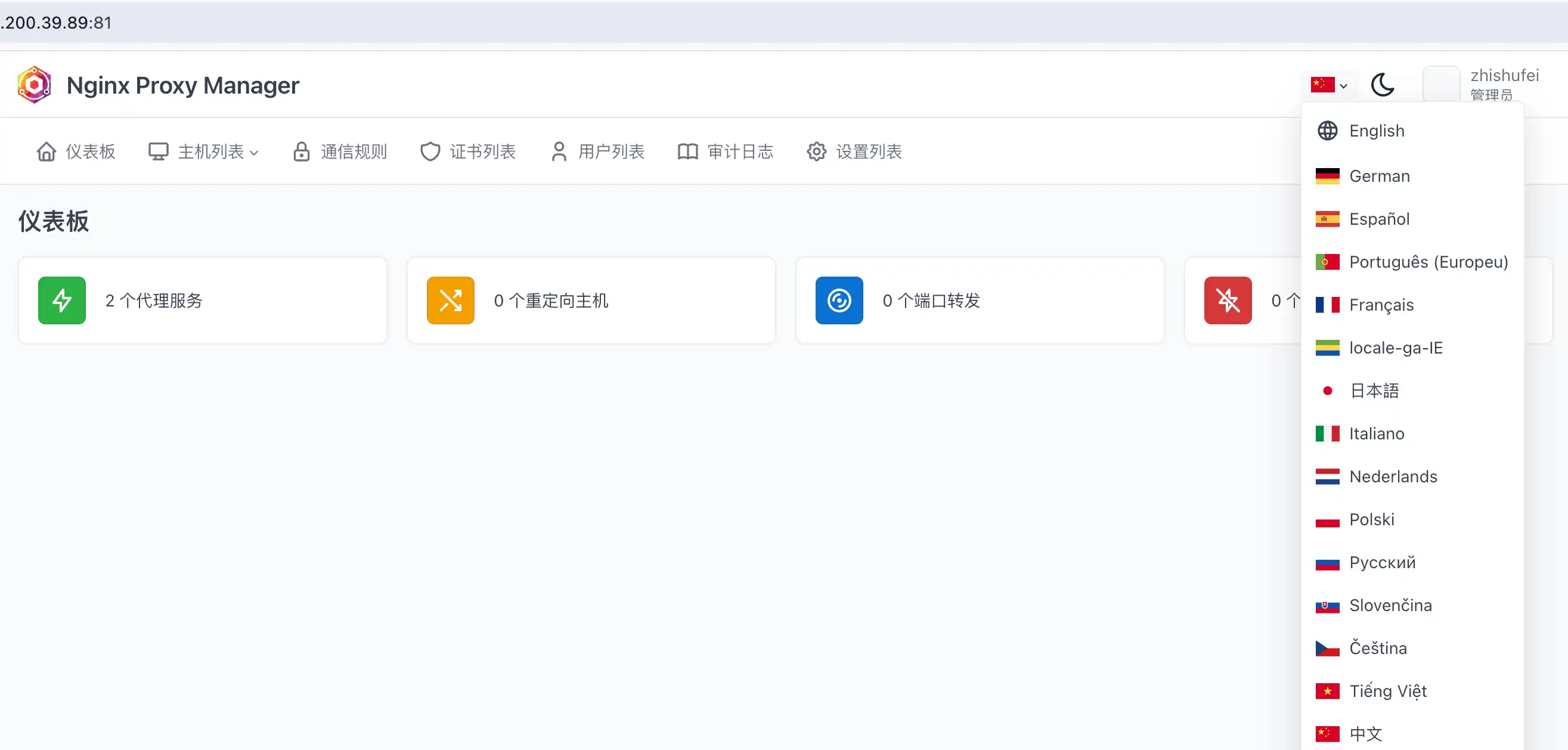Click the German flag icon
The image size is (1568, 750).
pyautogui.click(x=1328, y=176)
